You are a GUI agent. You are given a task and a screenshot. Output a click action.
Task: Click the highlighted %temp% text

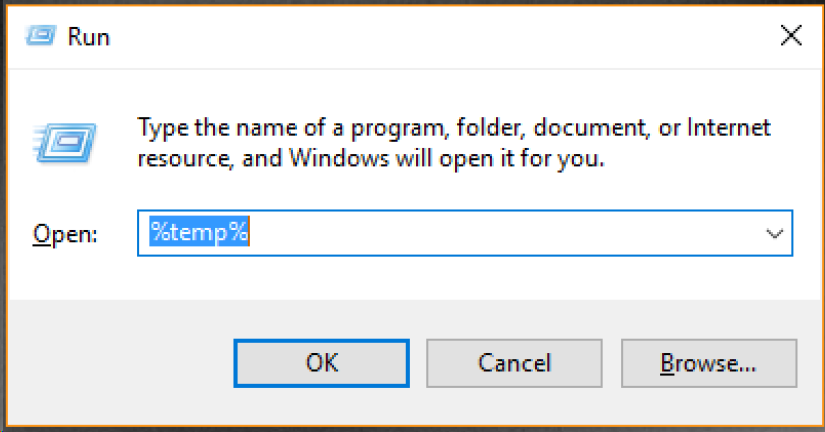pos(199,232)
